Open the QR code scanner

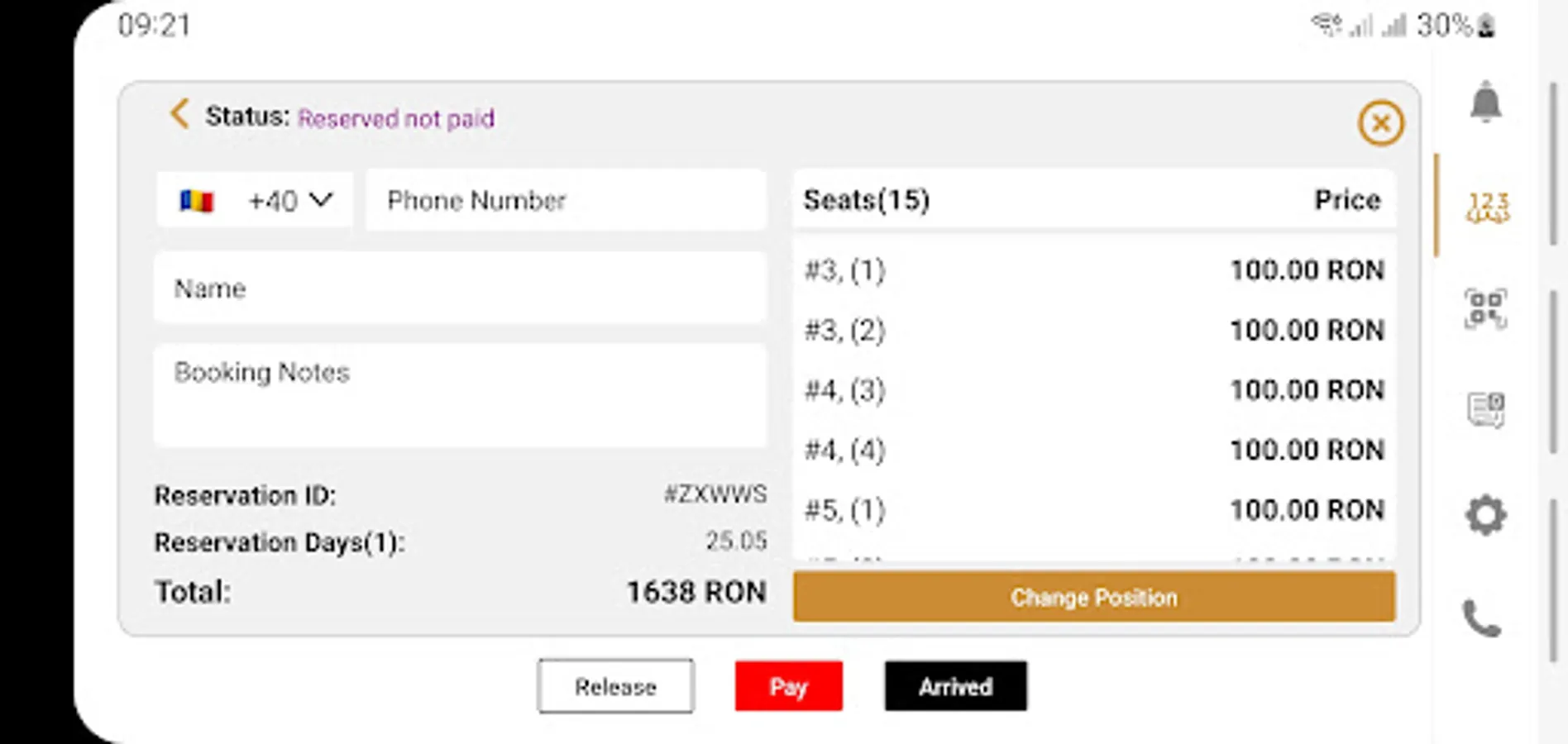click(1485, 309)
